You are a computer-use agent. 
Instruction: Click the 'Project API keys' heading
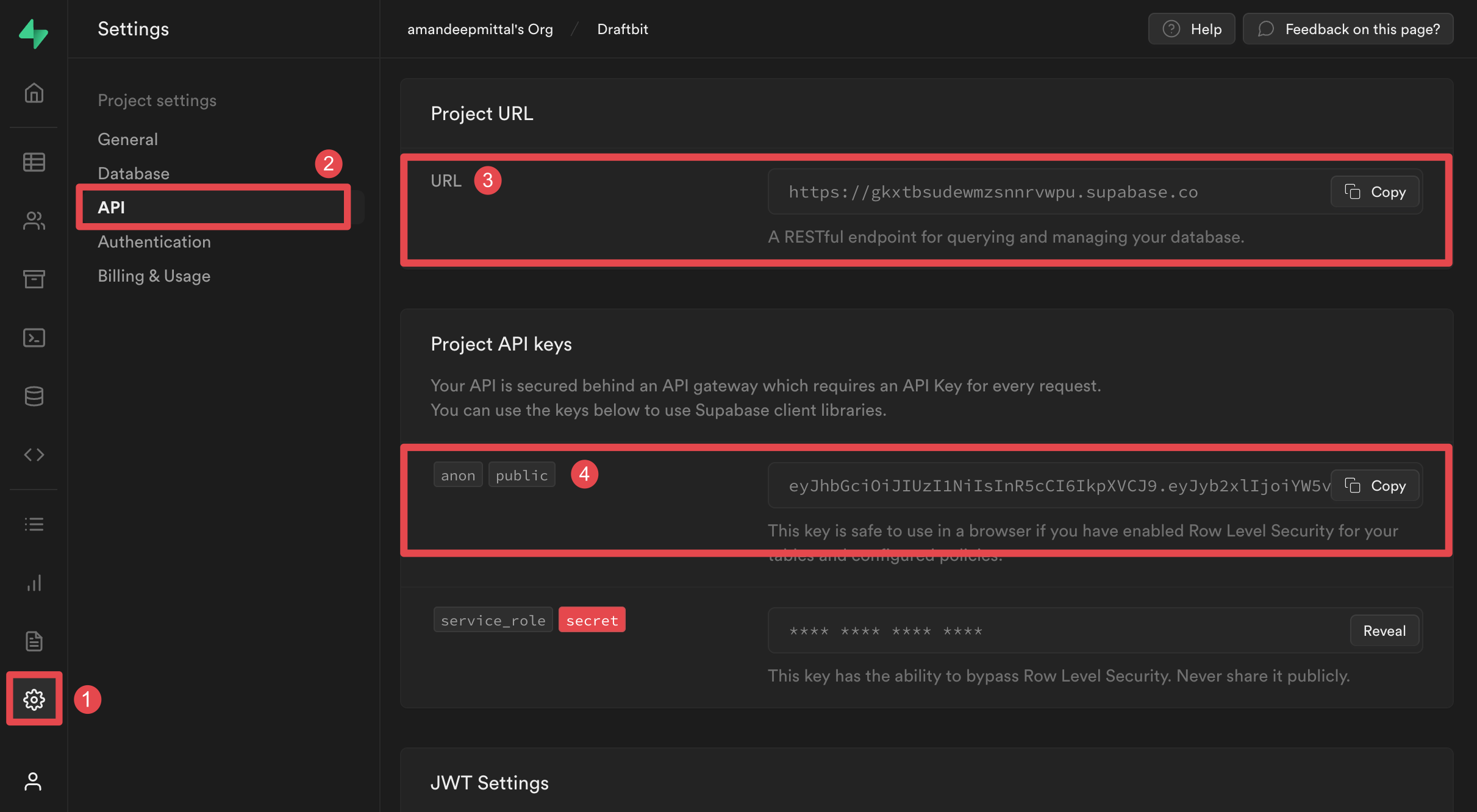point(501,344)
